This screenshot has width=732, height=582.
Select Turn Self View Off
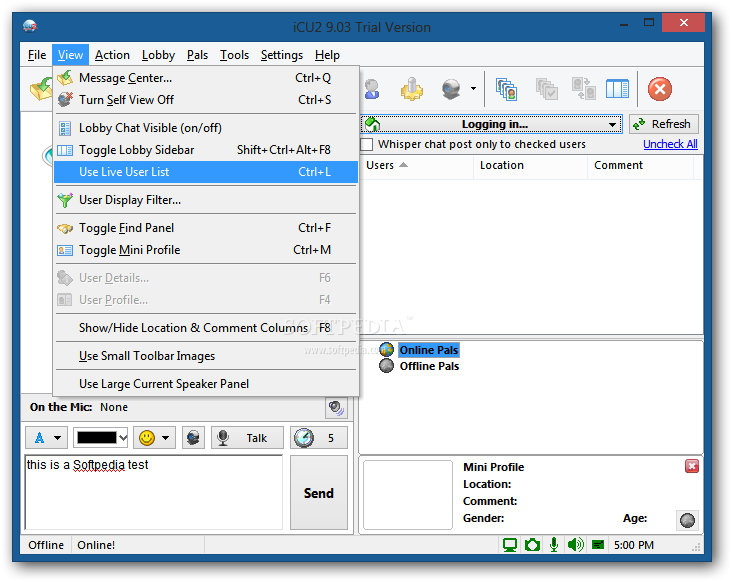coord(206,100)
